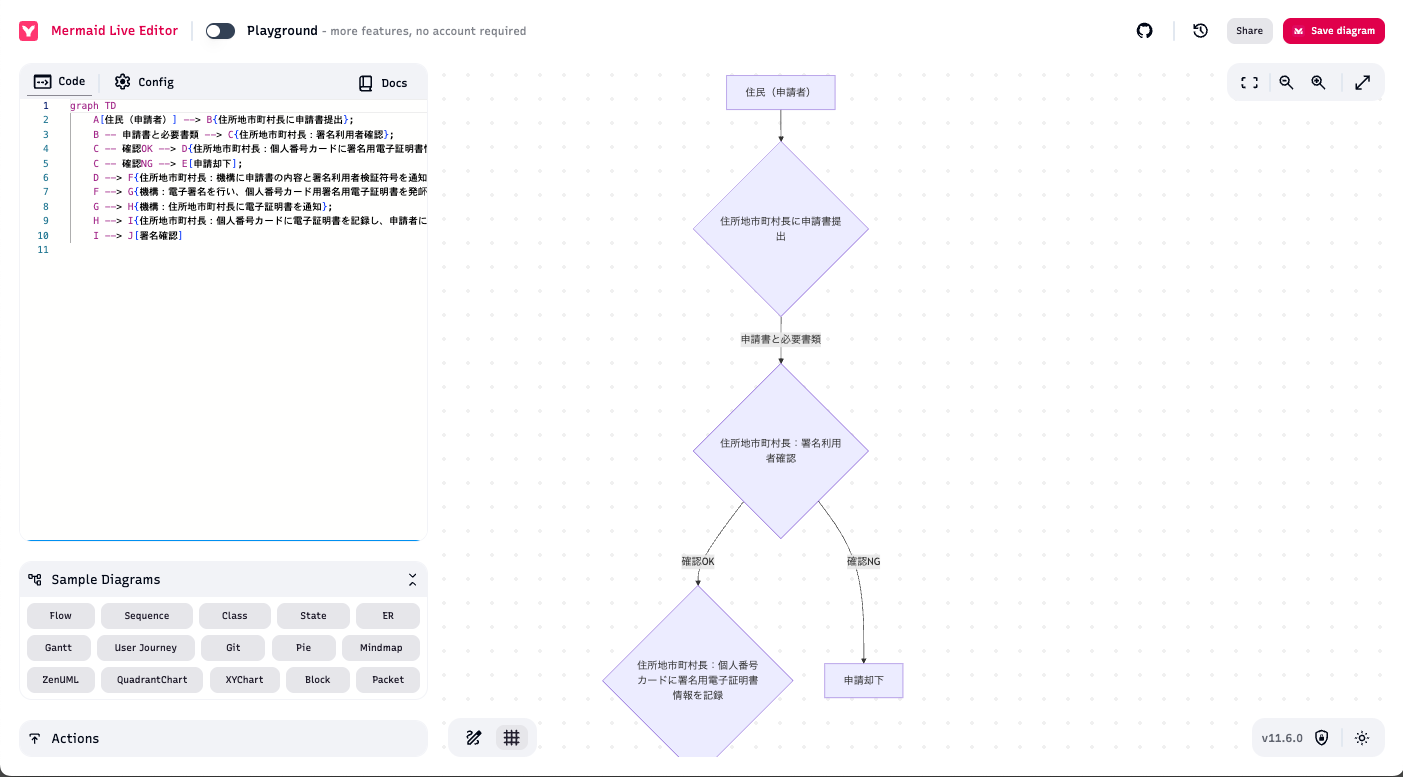Click the 住所地市町村長に申請書提出 diamond node
The width and height of the screenshot is (1403, 777).
click(x=781, y=228)
